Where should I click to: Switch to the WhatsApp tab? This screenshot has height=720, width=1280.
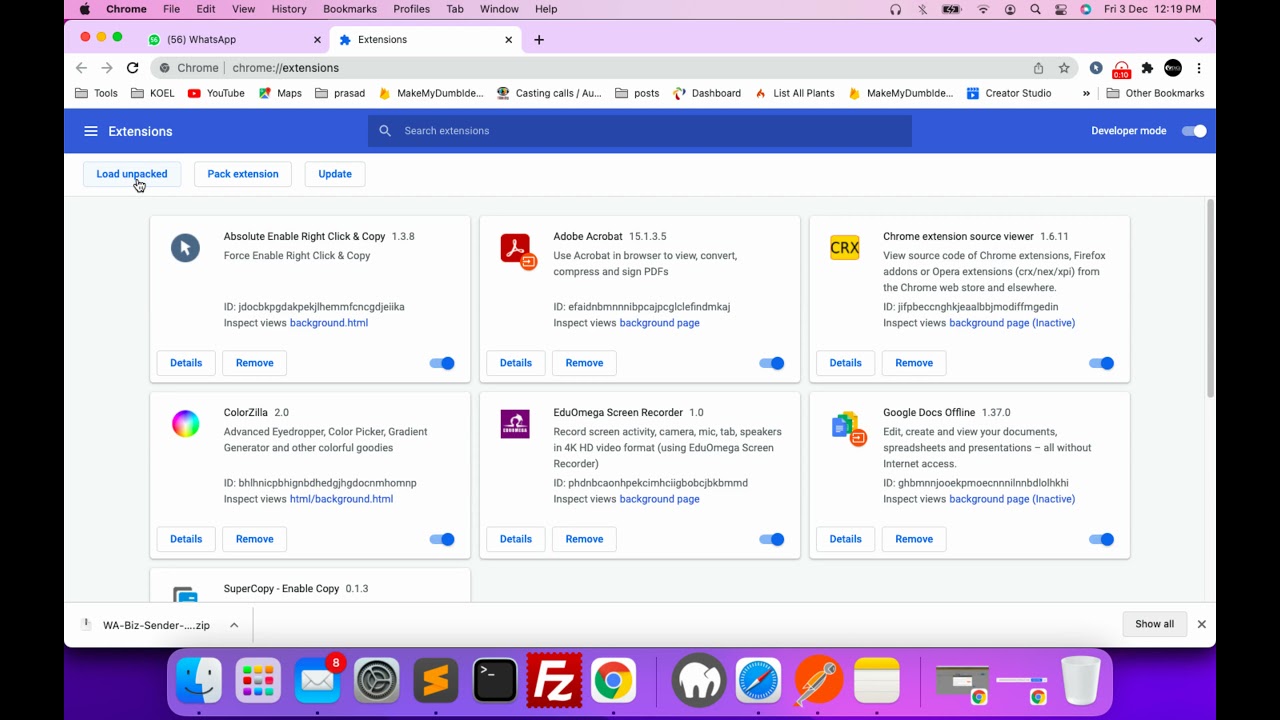tap(235, 40)
